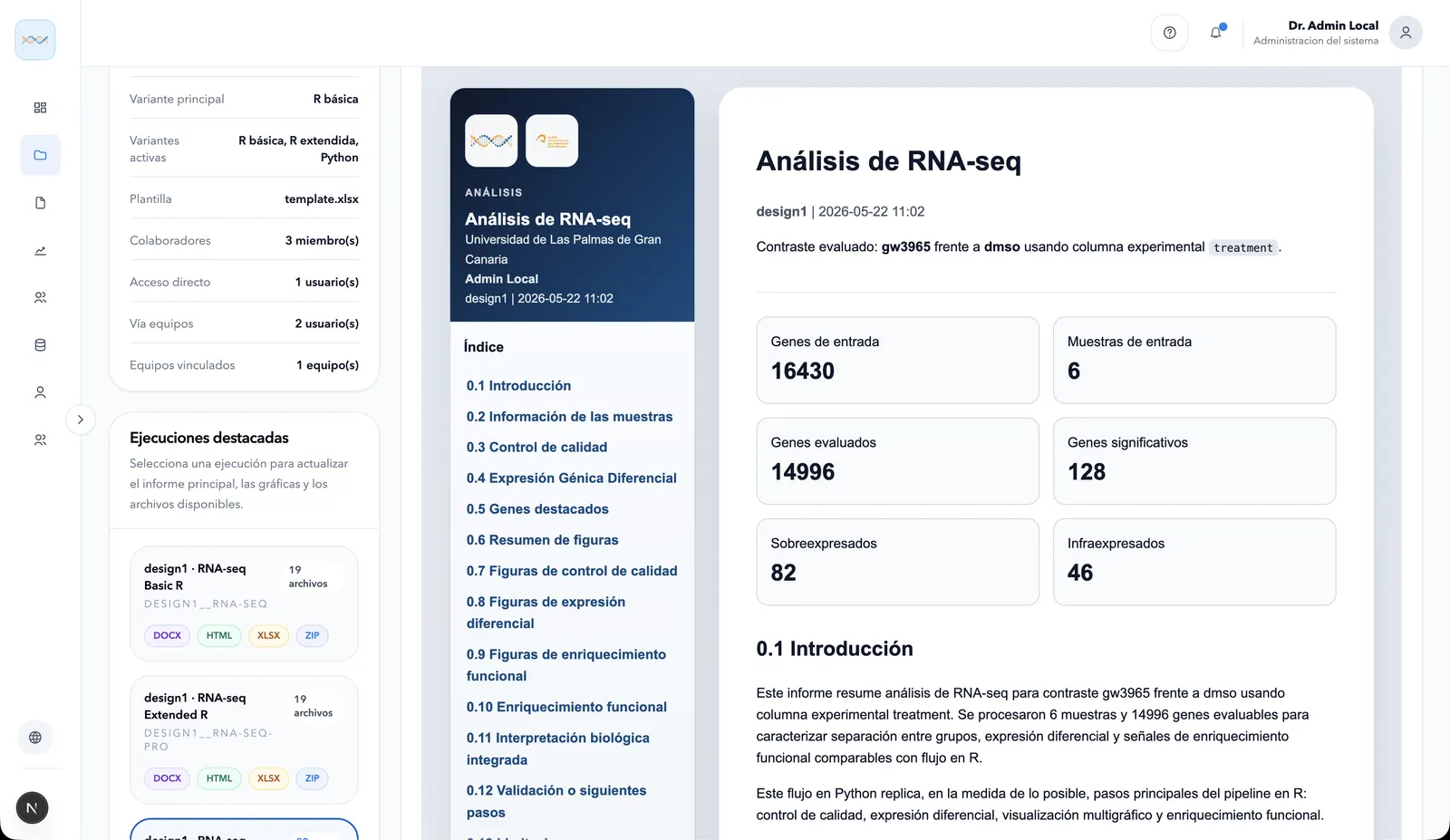
Task: Go to 0.1 Introducción in index
Action: click(518, 386)
